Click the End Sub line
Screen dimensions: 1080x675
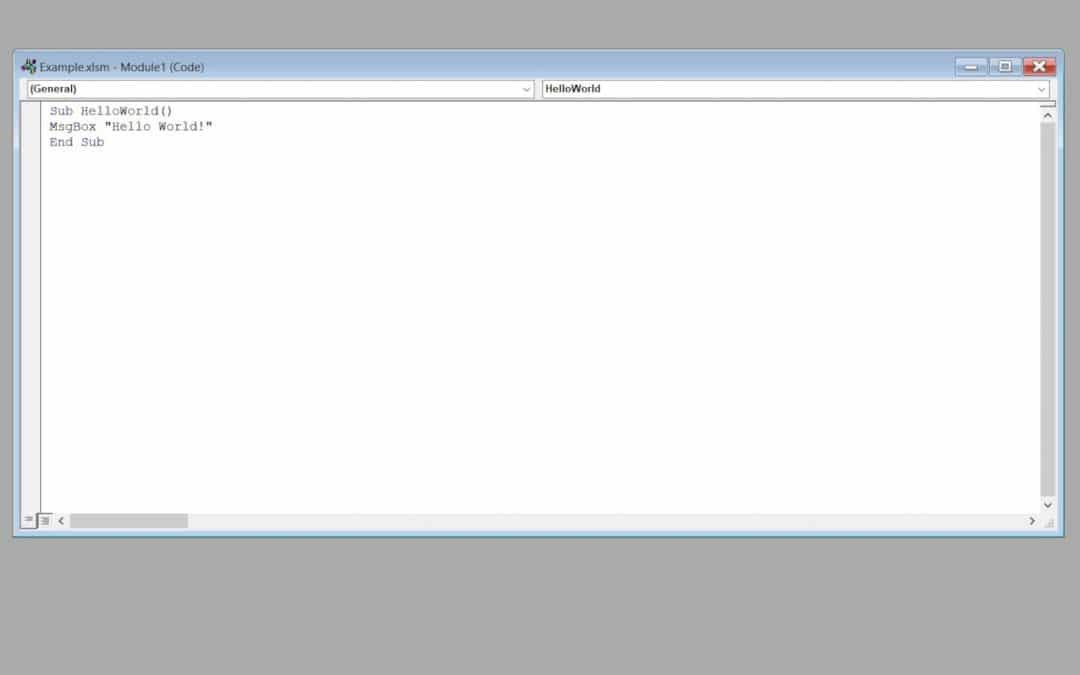[78, 142]
